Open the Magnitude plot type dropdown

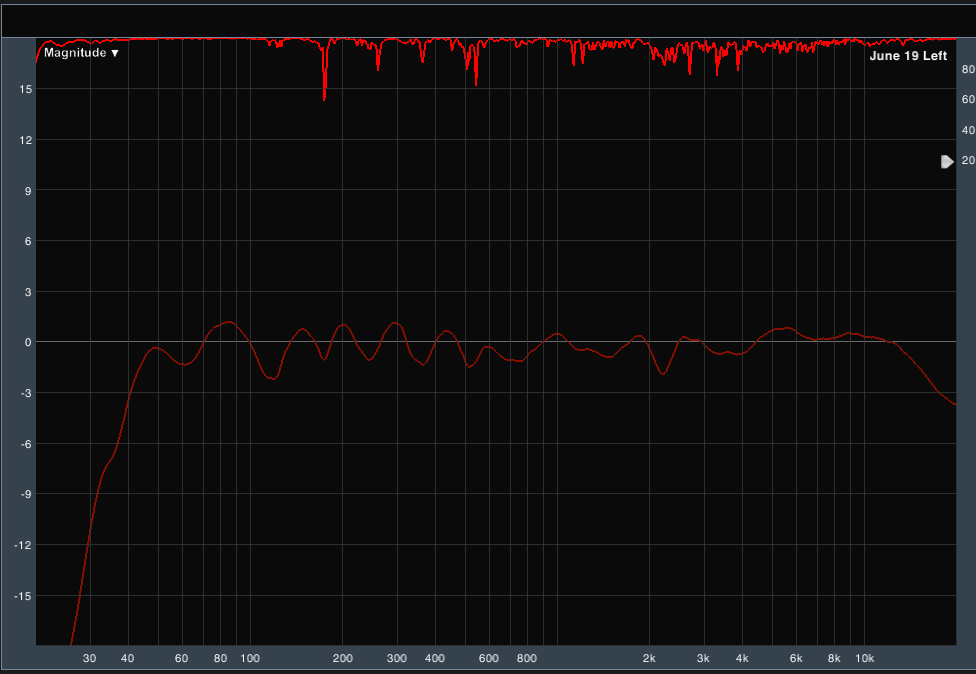(x=80, y=53)
